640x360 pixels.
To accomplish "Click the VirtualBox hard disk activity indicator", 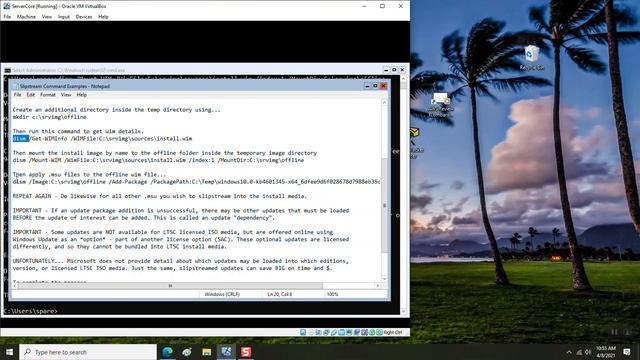I will tap(303, 332).
